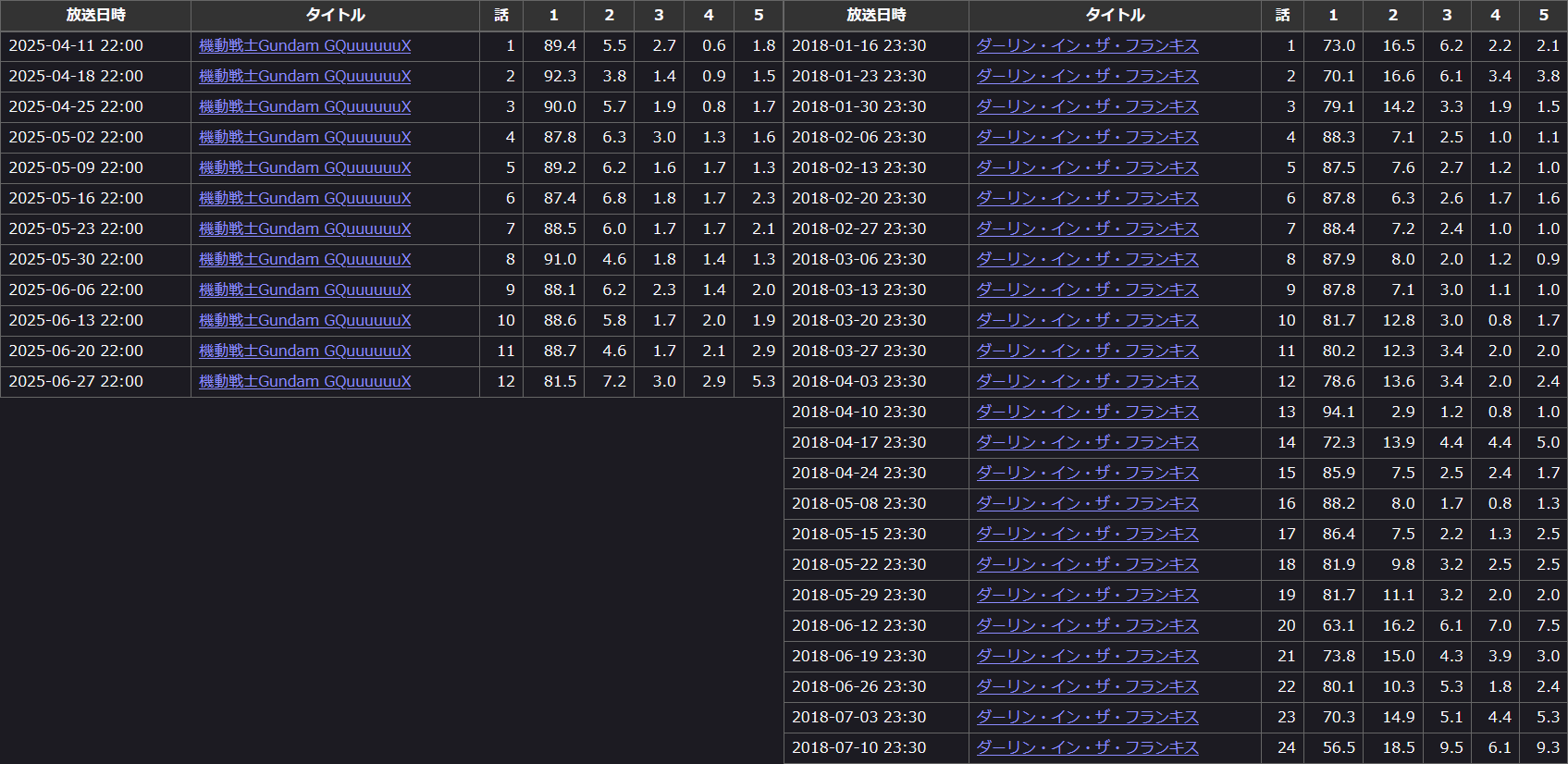Viewport: 1568px width, 764px height.
Task: Open the ダーリン・イン・ザ・フランキス link dated 2018-03-13
Action: [x=1087, y=290]
